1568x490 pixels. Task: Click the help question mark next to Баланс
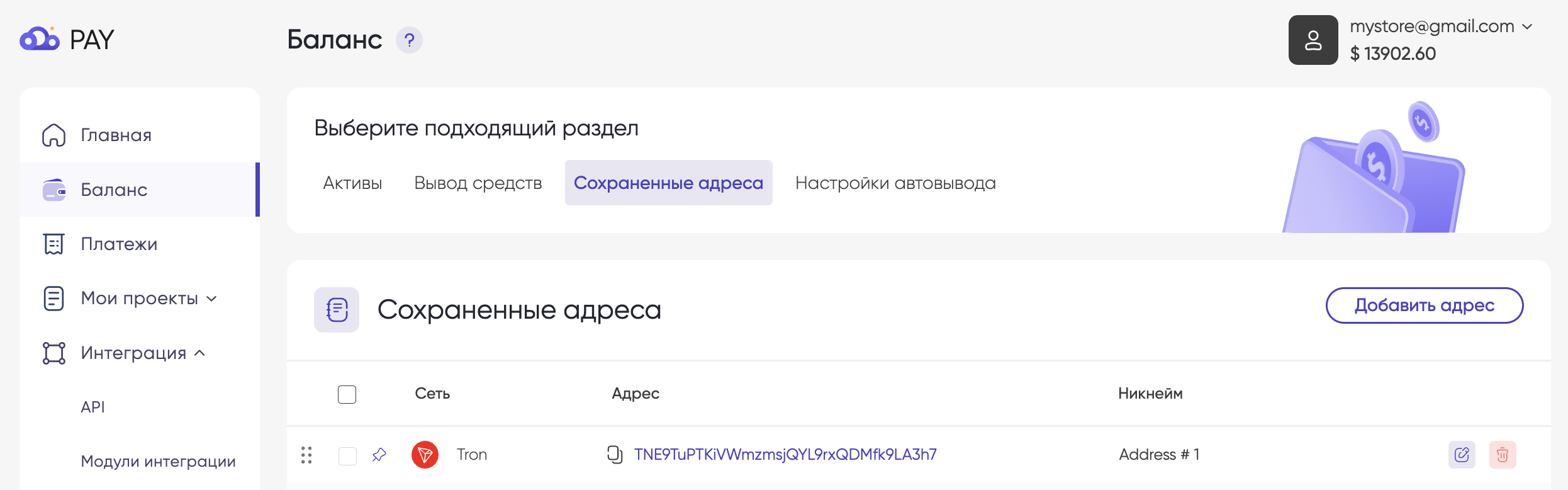pos(409,40)
